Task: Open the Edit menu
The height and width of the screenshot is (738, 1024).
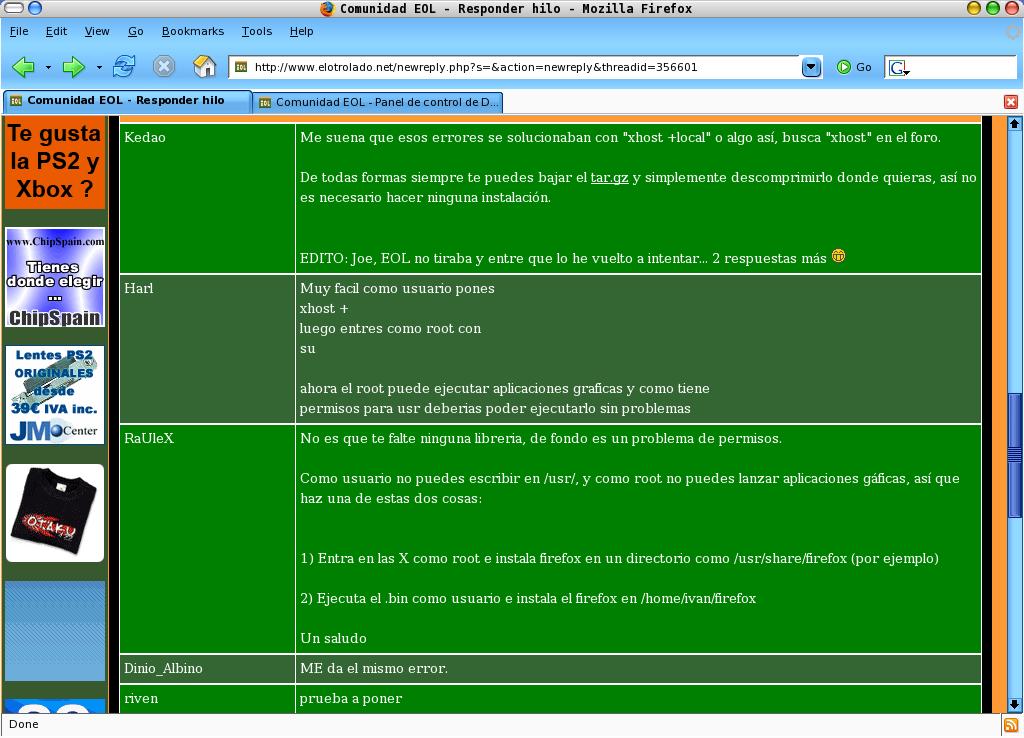Action: click(x=56, y=31)
